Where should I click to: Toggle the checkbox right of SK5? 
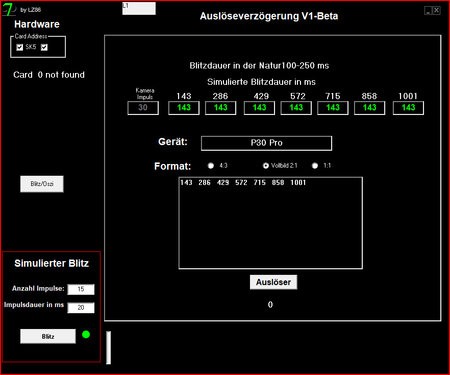44,47
